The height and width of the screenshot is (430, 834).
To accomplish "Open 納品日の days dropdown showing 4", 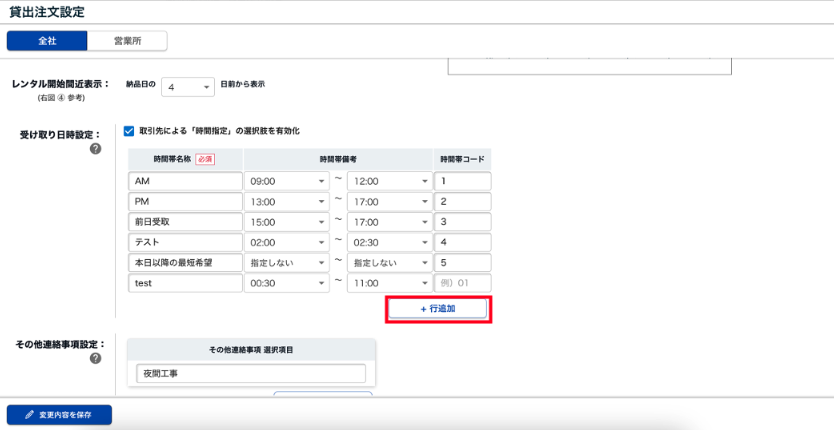I will (188, 87).
